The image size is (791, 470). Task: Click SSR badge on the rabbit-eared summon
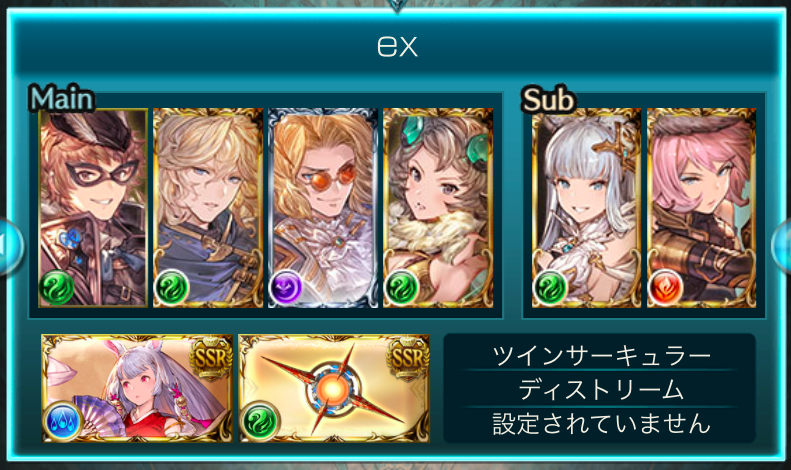210,359
